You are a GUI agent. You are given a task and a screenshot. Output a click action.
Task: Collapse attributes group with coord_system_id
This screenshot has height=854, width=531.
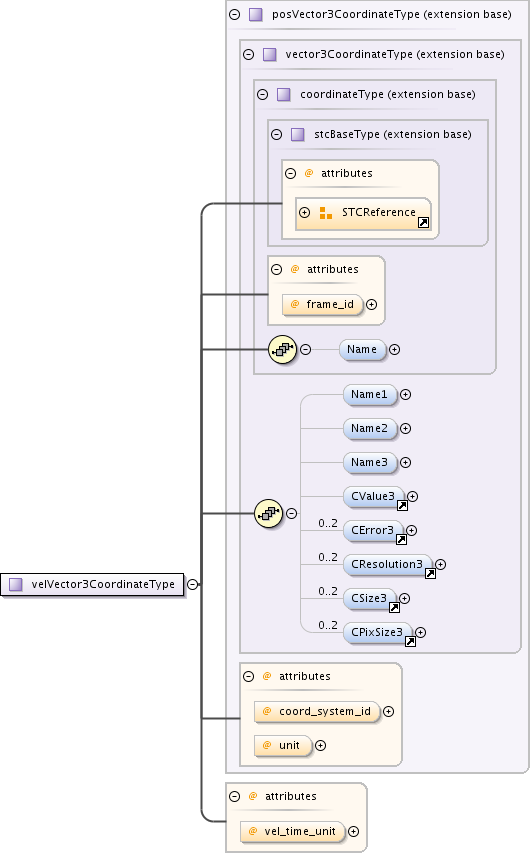(249, 676)
